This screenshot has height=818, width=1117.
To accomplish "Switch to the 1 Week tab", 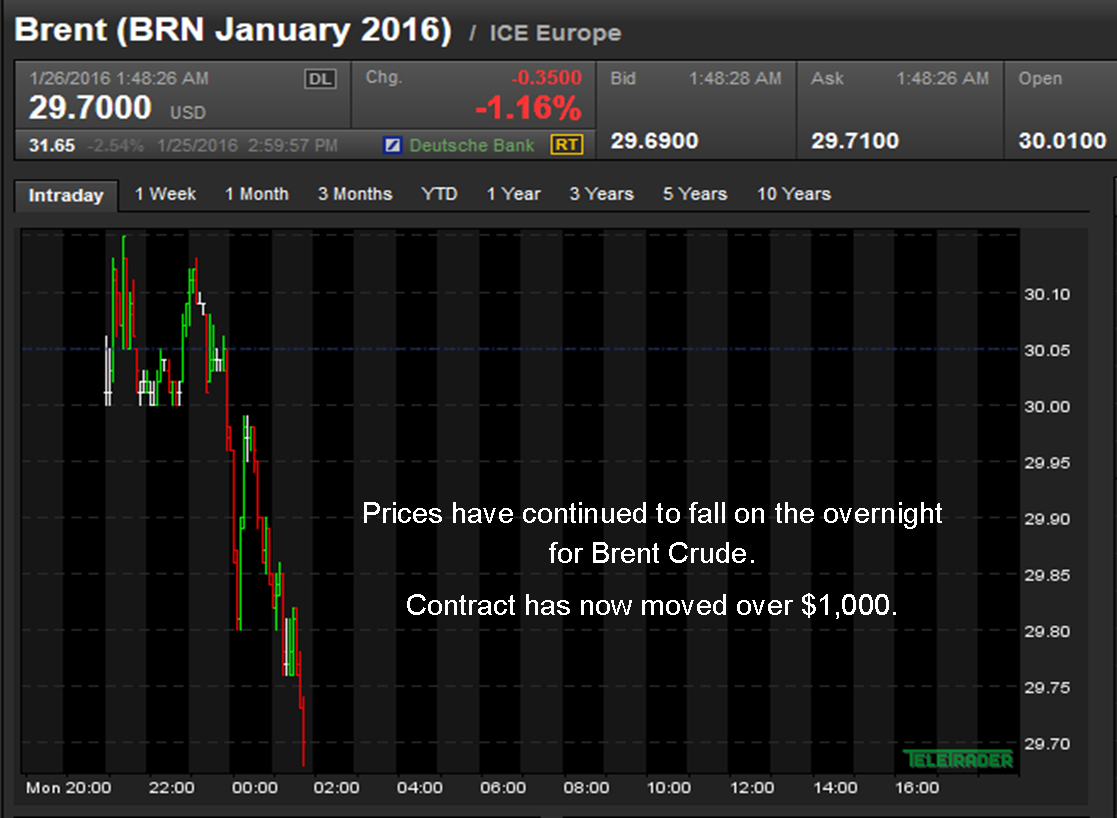I will 165,194.
